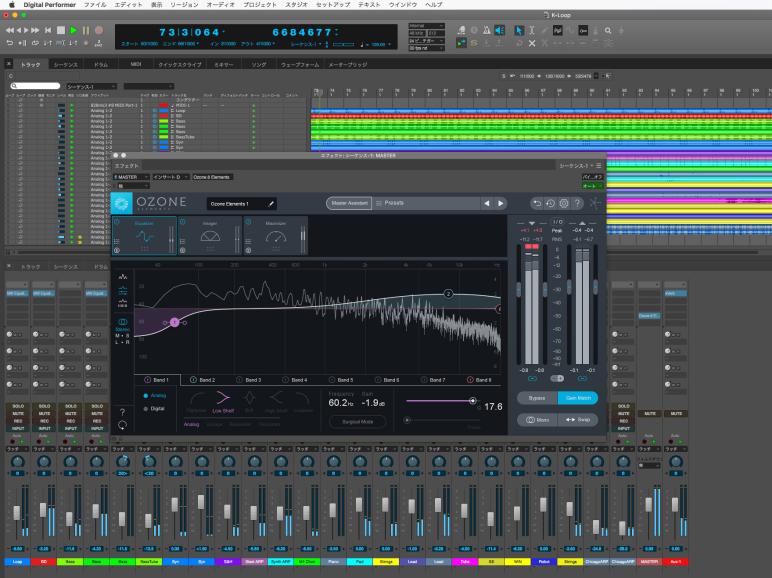Image resolution: width=772 pixels, height=578 pixels.
Task: Toggle Imager module power button
Action: point(182,223)
